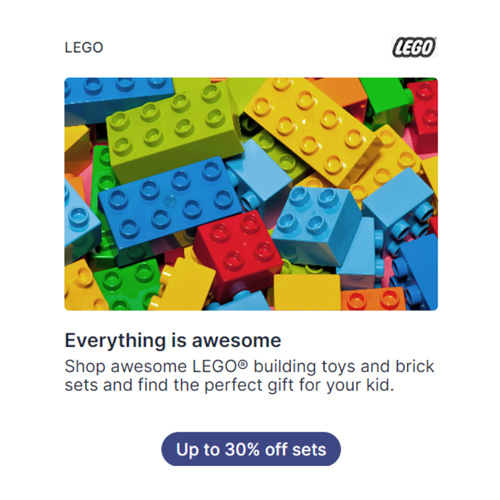
Task: Click the '30%' text on the button
Action: click(x=242, y=449)
